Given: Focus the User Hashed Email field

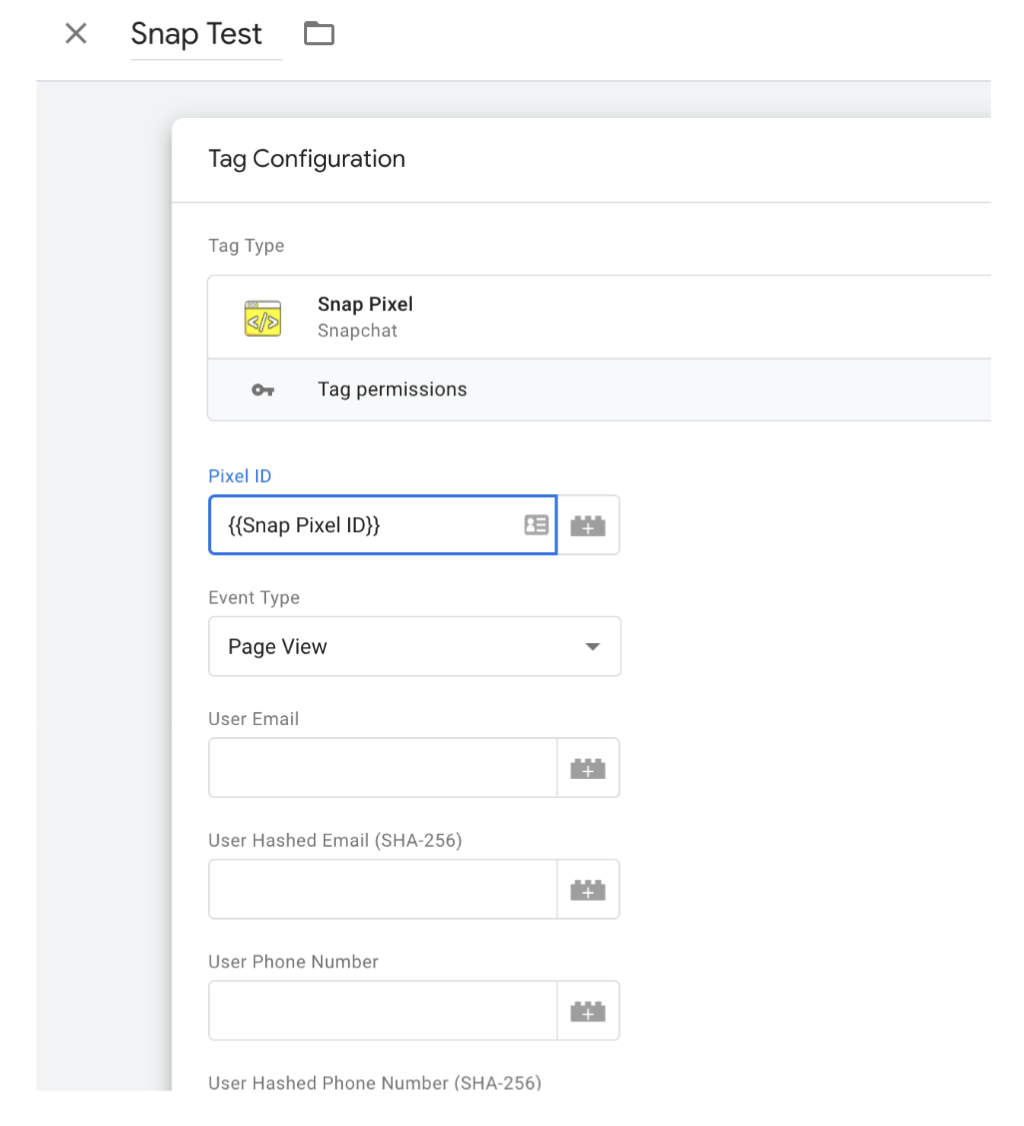Looking at the screenshot, I should point(383,889).
